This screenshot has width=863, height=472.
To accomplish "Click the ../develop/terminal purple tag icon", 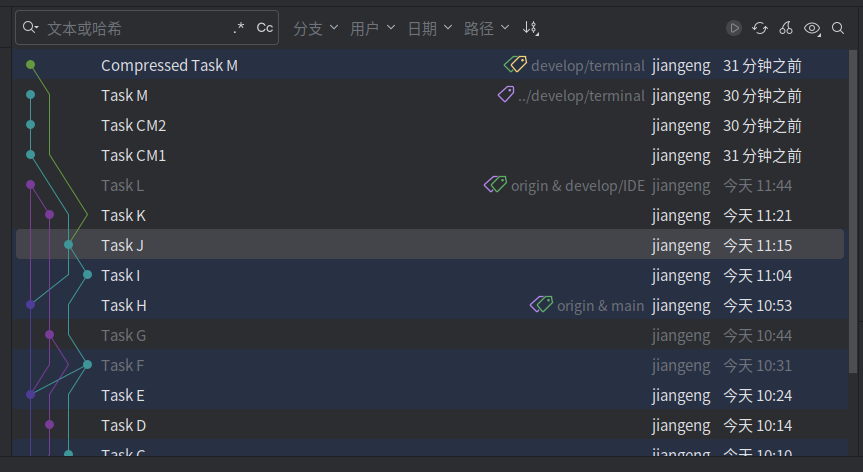I will click(x=506, y=94).
